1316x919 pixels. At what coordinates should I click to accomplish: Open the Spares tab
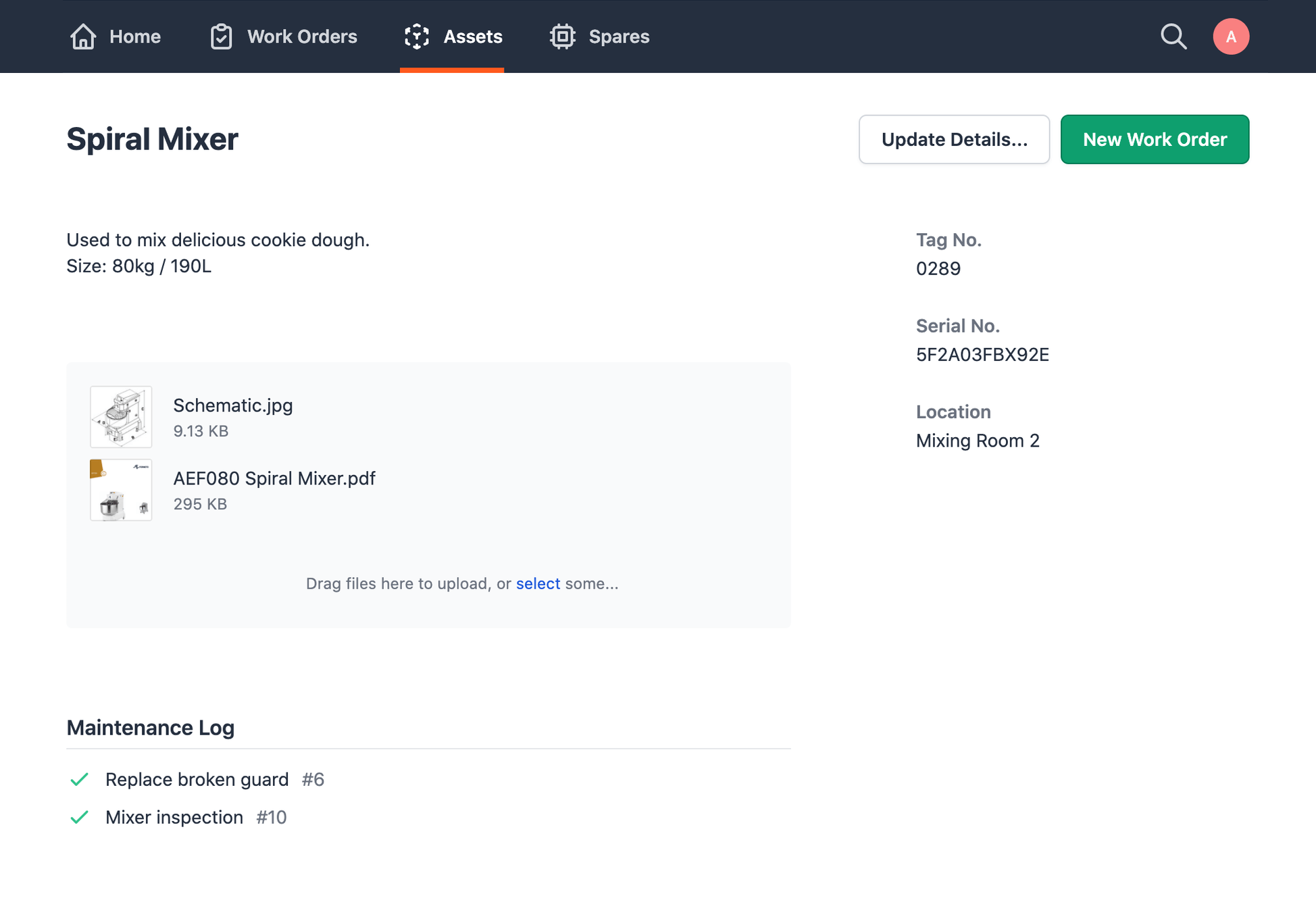pos(618,36)
